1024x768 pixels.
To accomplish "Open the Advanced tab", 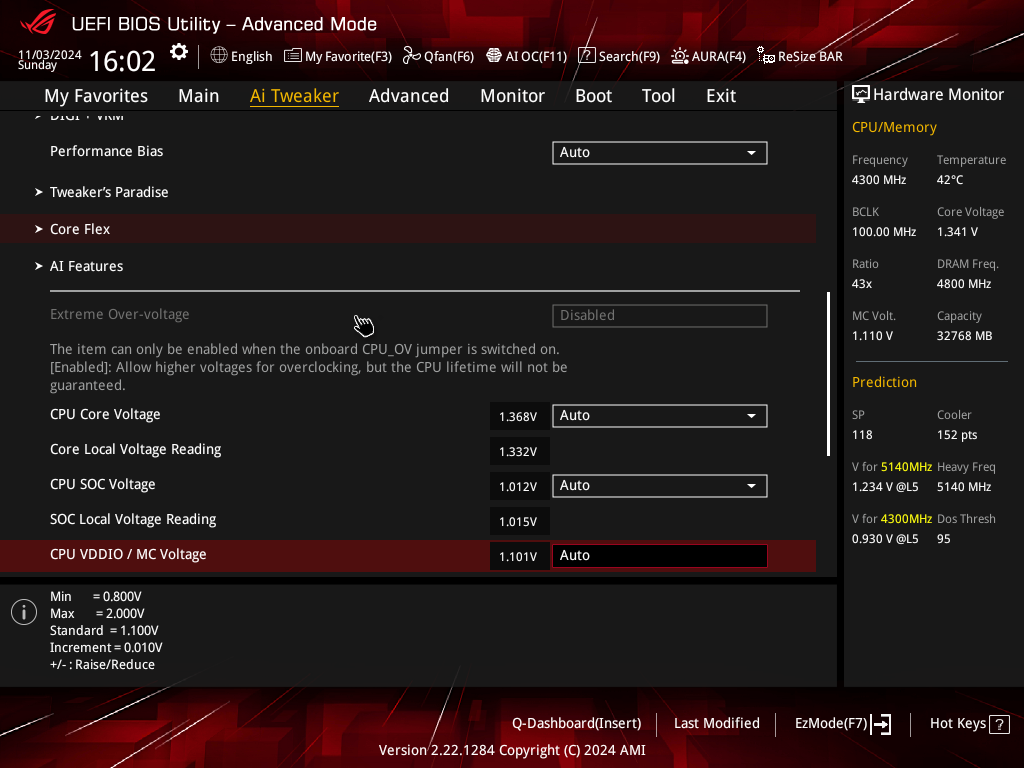I will point(409,96).
